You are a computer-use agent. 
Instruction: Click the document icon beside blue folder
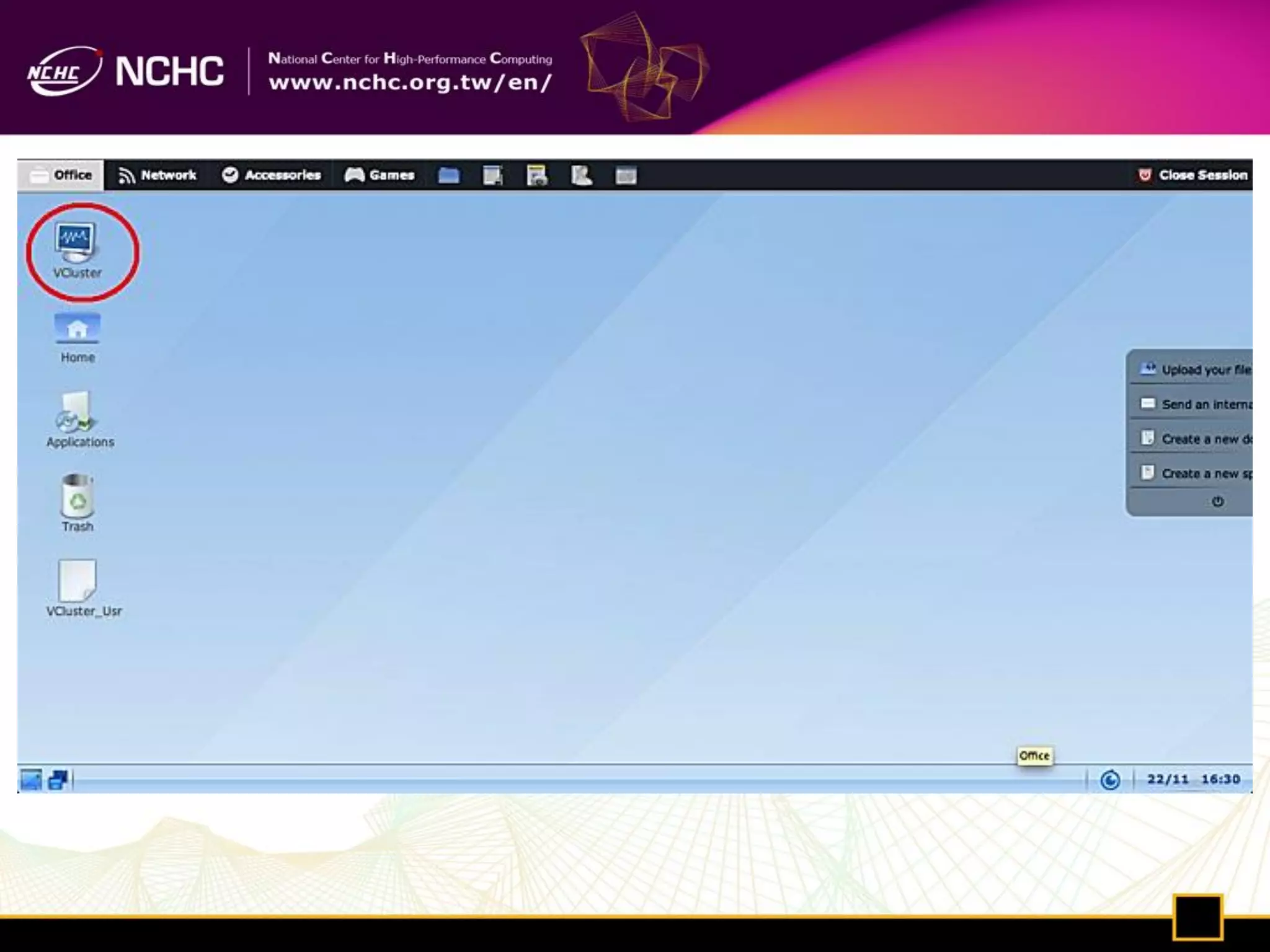pyautogui.click(x=493, y=176)
